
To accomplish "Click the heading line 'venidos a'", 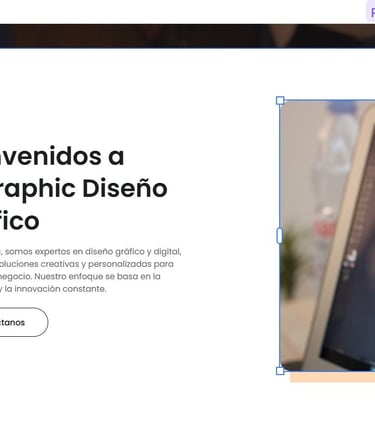I will [62, 156].
